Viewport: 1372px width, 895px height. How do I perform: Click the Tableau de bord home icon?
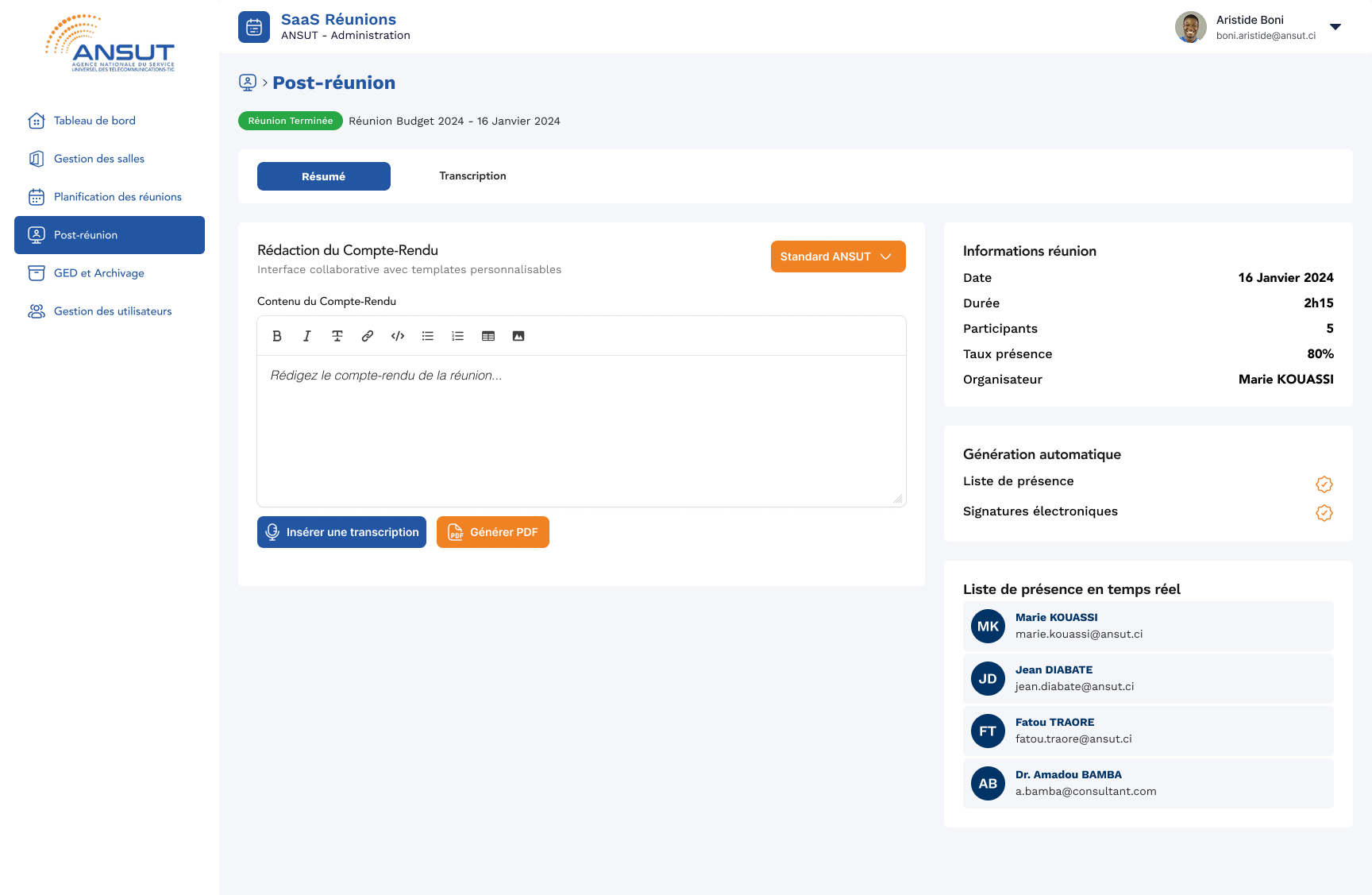pos(37,121)
